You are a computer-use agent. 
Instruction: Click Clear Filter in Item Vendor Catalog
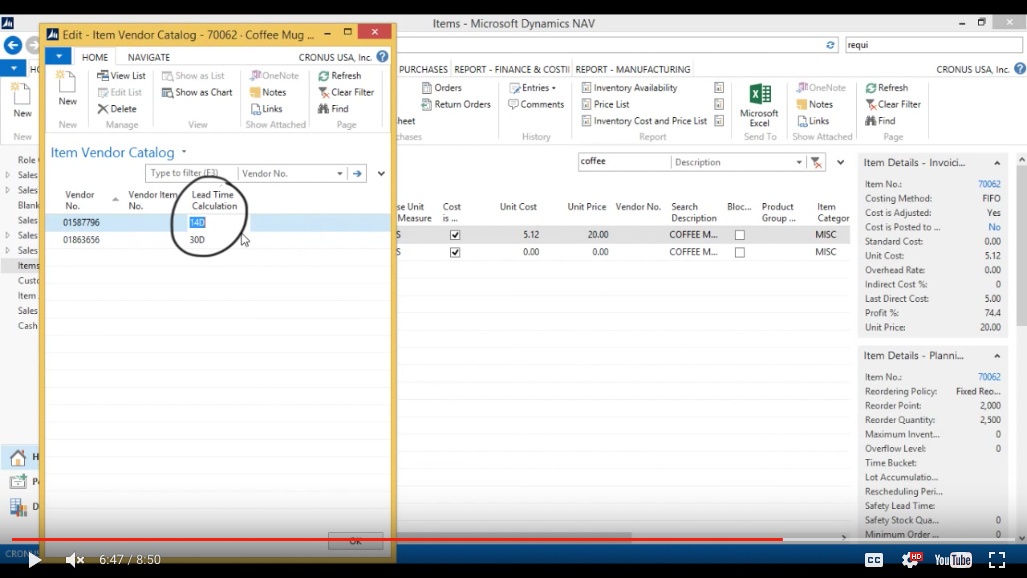(346, 92)
